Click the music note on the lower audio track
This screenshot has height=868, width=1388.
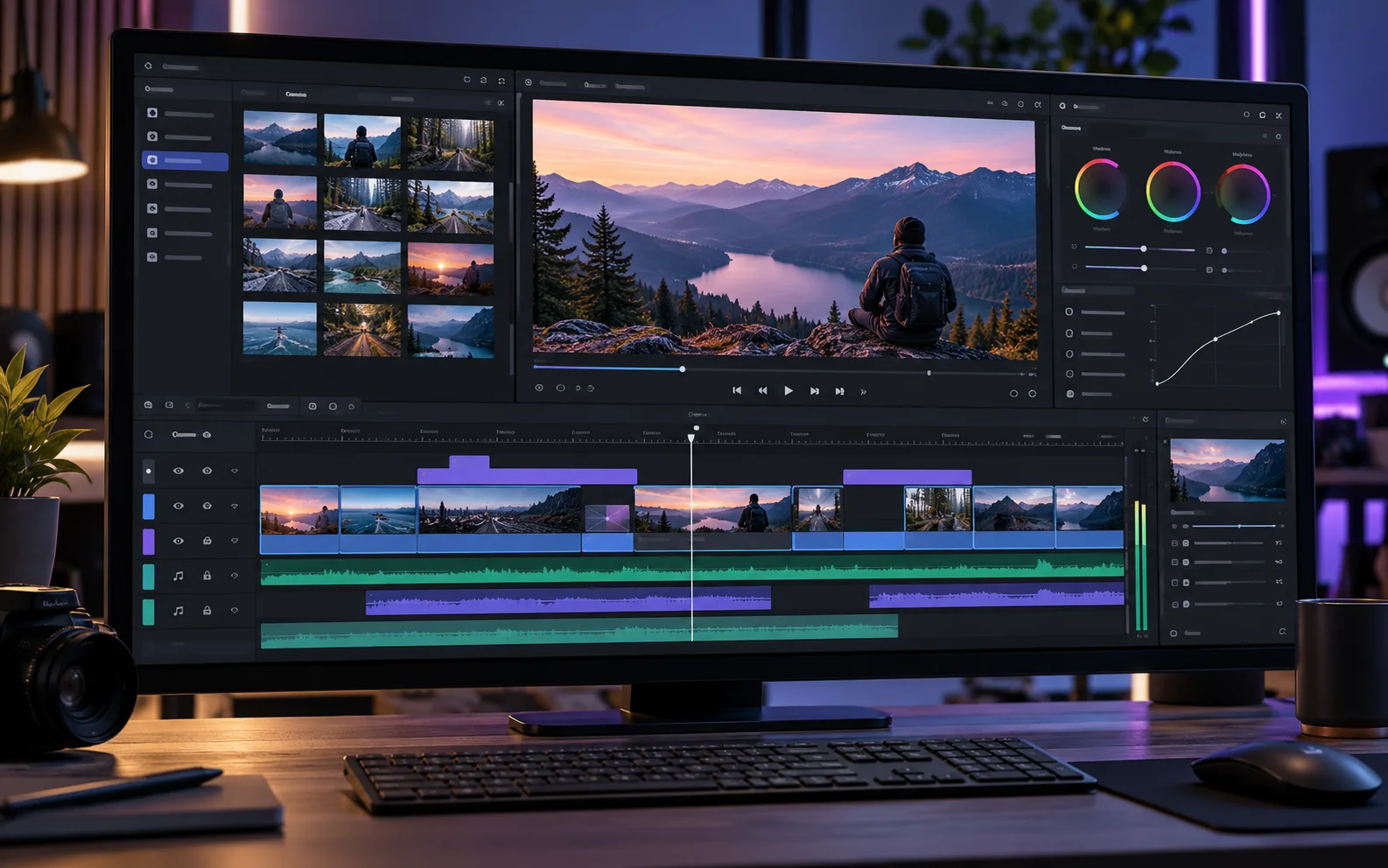179,610
